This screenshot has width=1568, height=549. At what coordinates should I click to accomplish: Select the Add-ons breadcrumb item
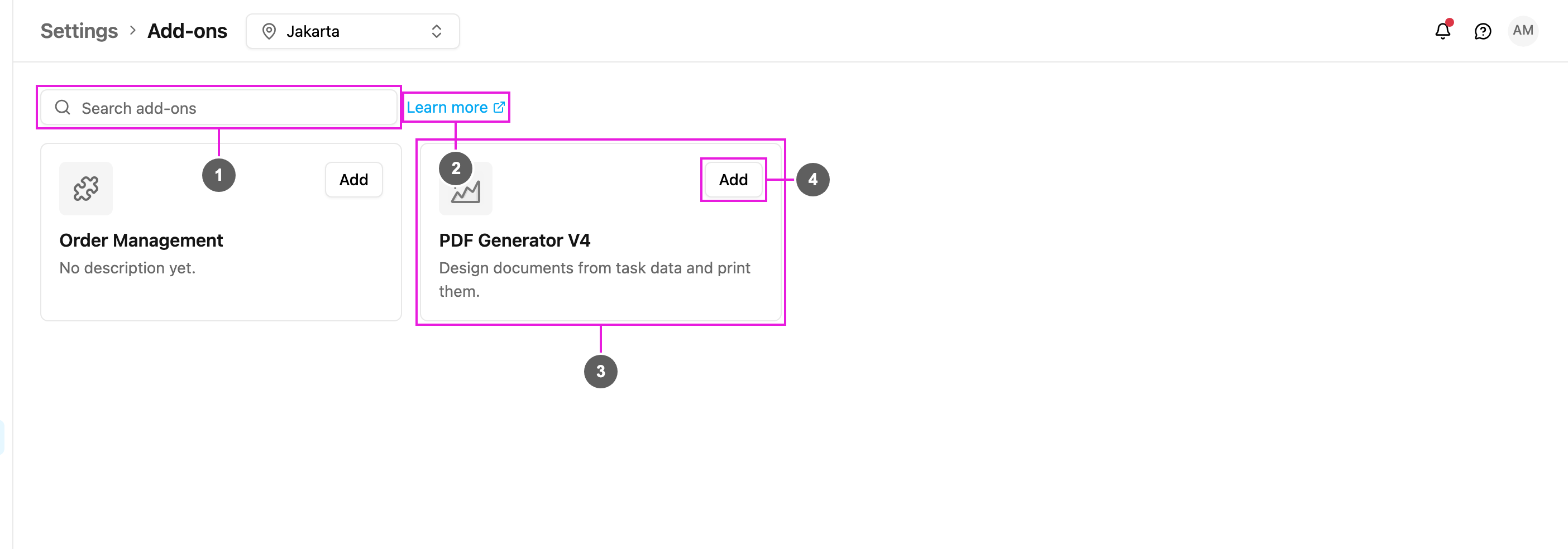pos(188,31)
